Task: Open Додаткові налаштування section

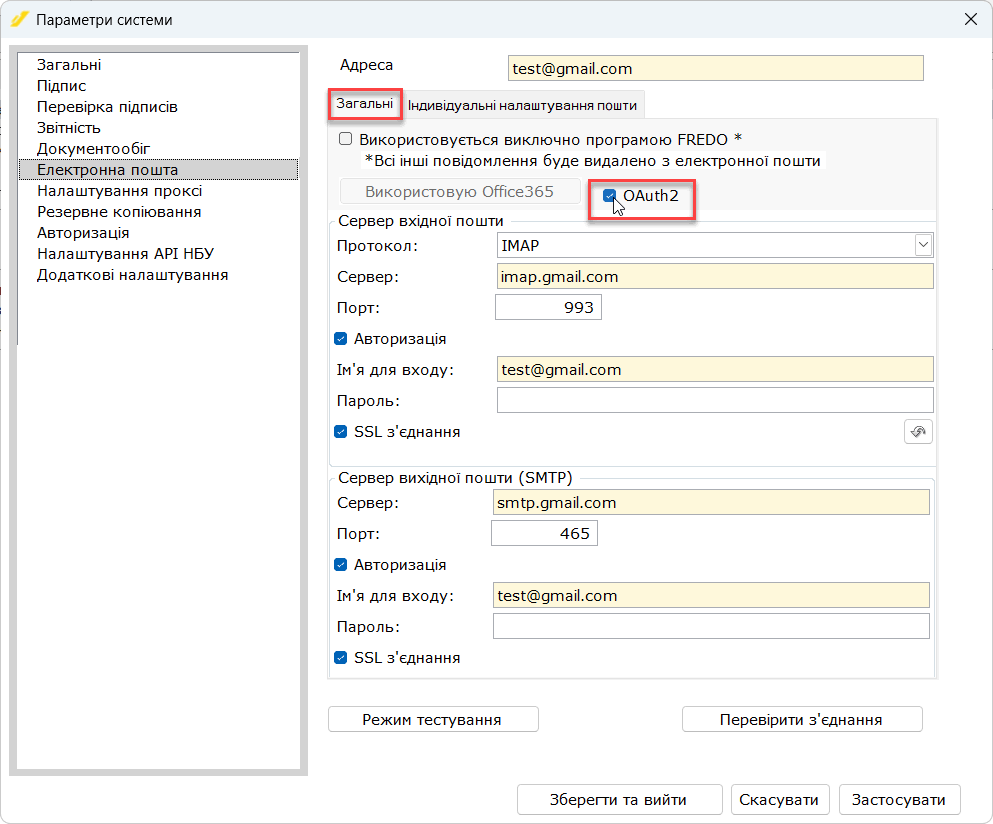Action: coord(132,275)
